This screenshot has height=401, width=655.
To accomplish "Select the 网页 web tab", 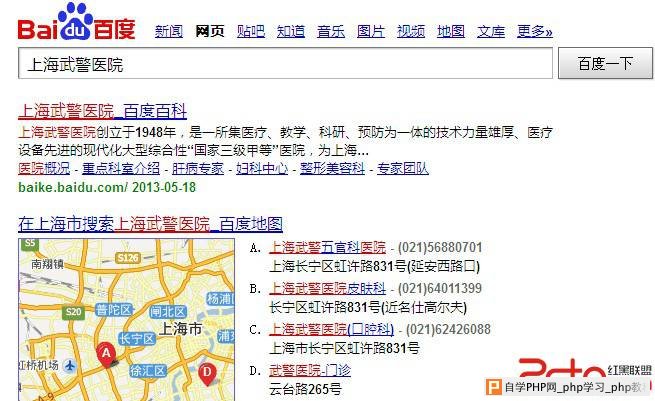I will click(x=210, y=31).
